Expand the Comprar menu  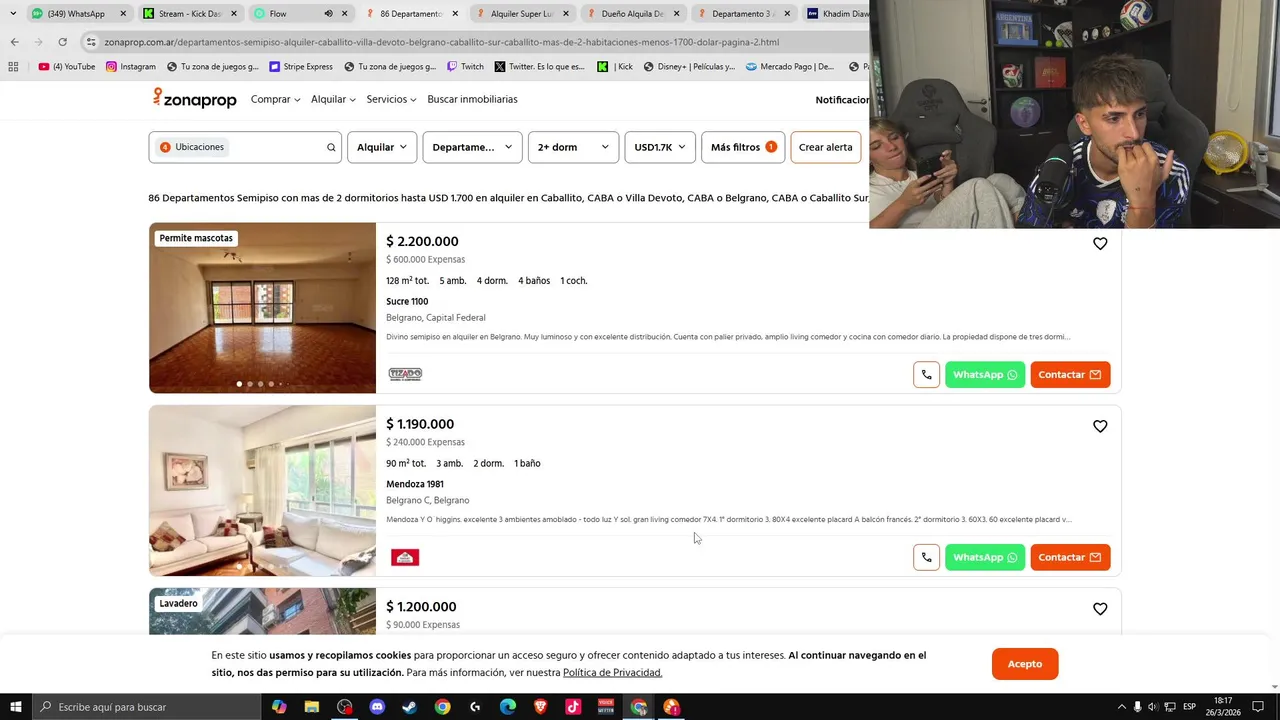(275, 99)
